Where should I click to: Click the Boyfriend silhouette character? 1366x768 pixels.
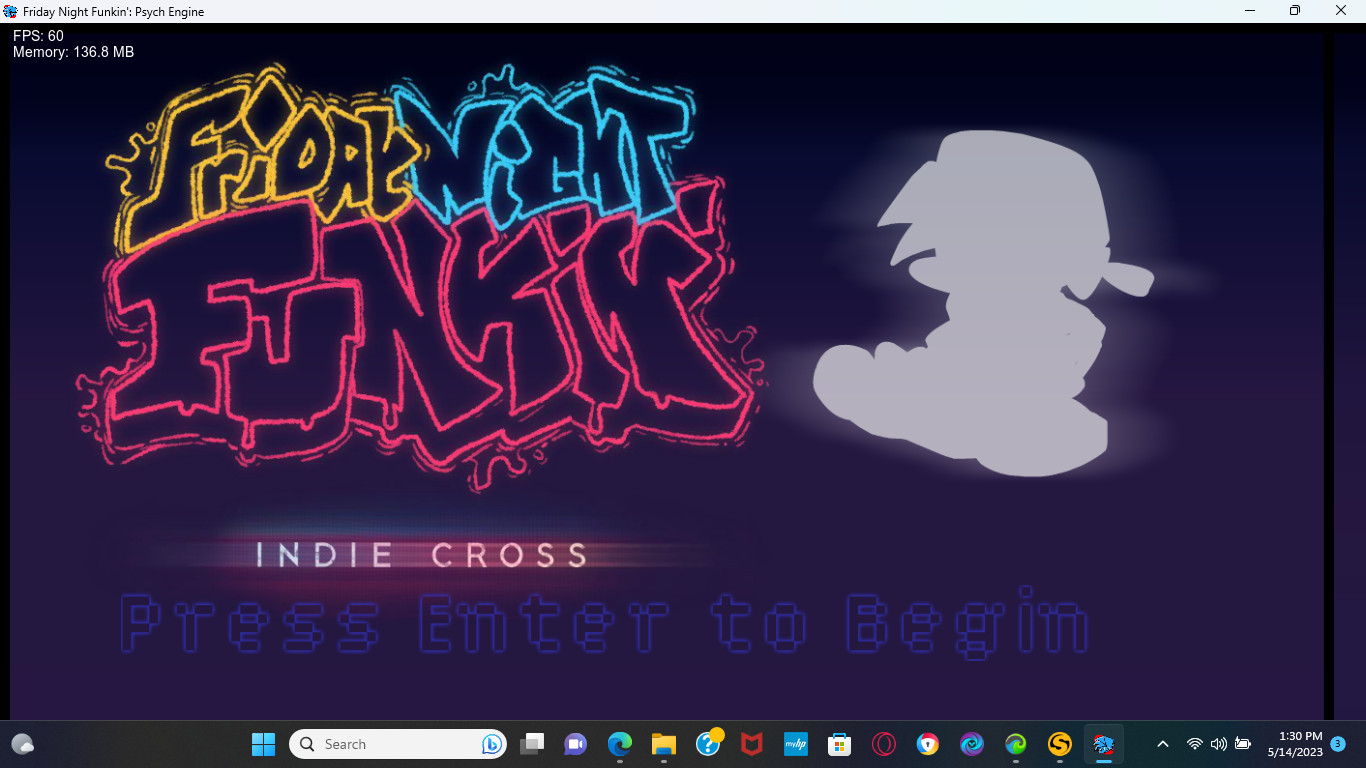pos(985,302)
